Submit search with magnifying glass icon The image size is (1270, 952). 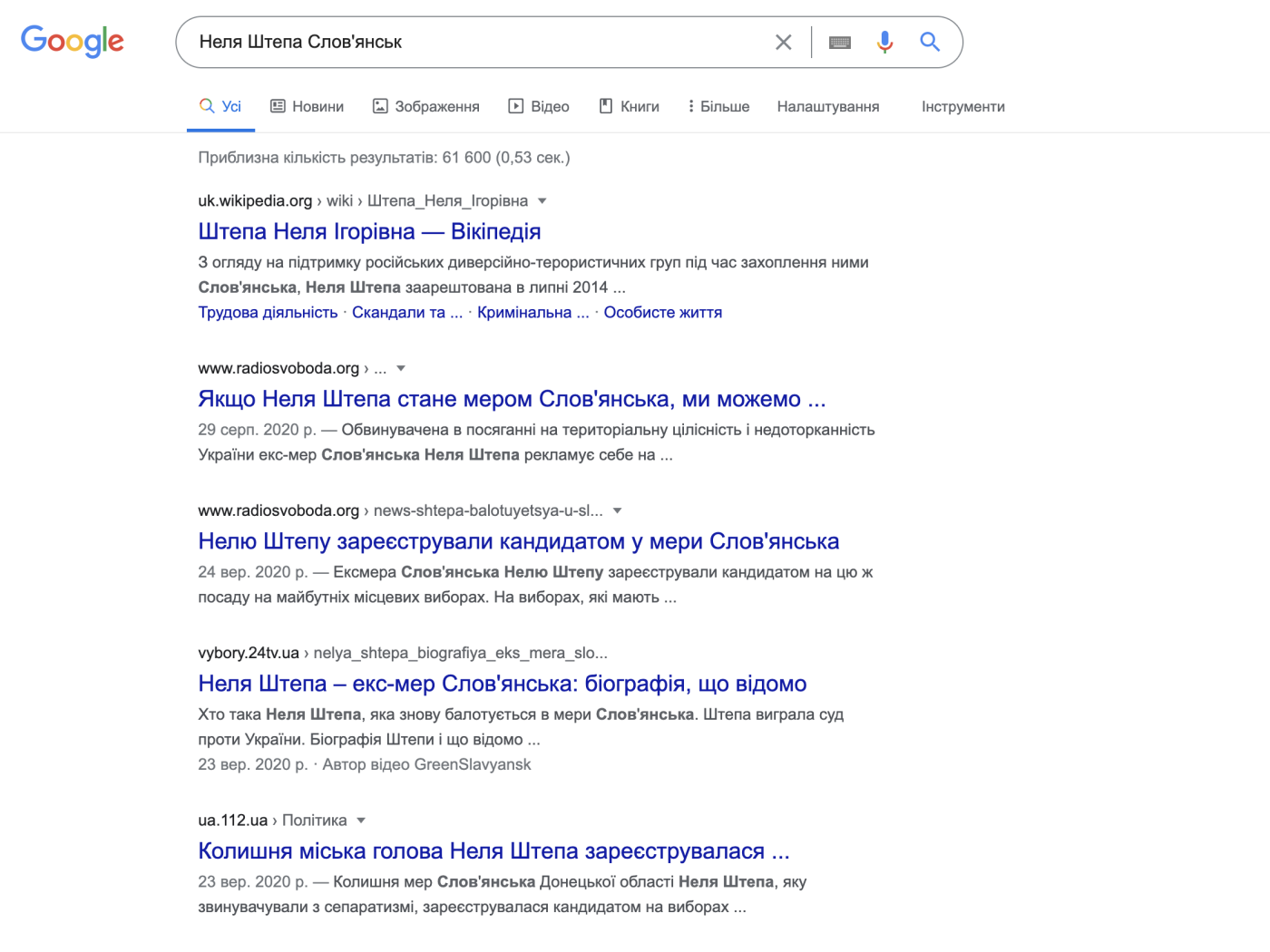click(x=930, y=42)
